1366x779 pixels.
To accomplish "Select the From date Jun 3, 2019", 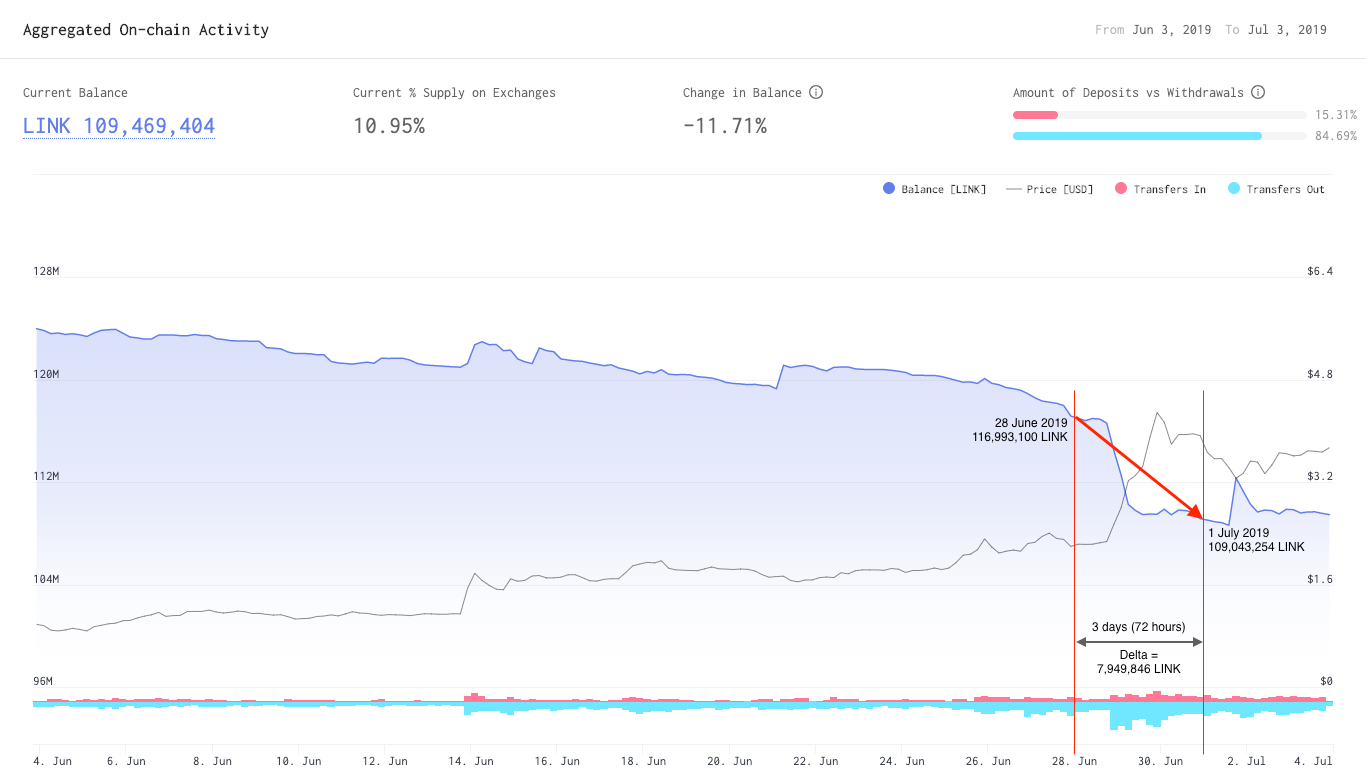I will [1173, 30].
